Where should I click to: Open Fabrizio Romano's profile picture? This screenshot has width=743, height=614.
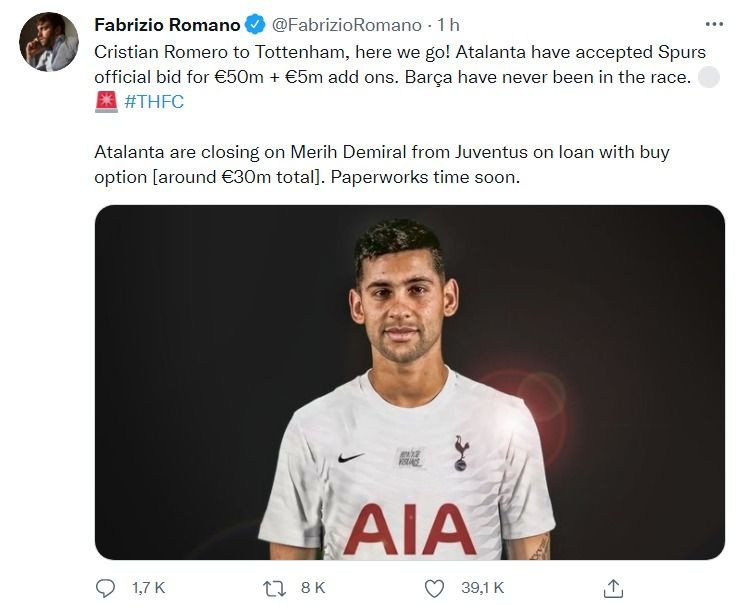coord(48,42)
